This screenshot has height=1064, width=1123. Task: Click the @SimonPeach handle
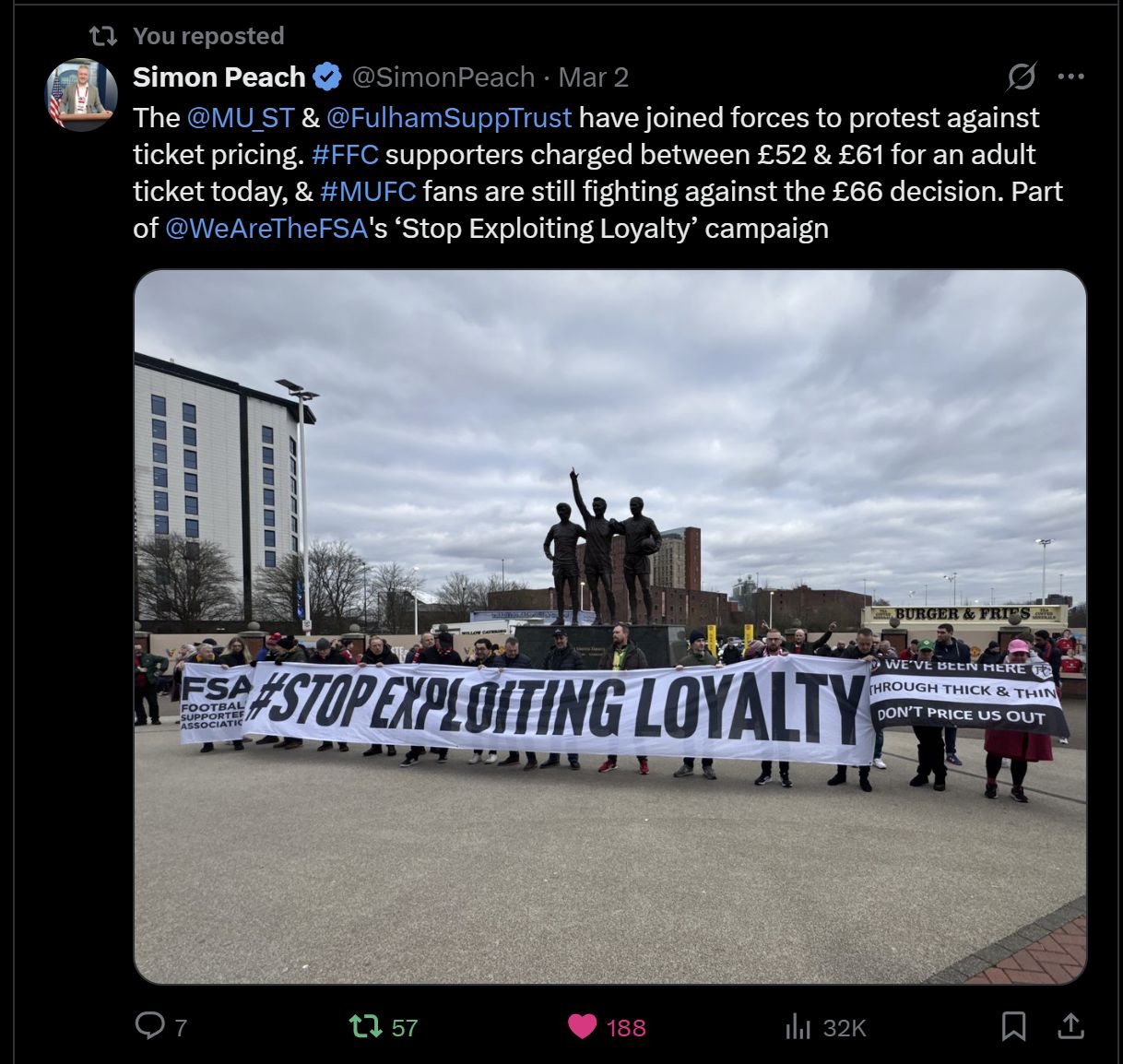coord(443,77)
